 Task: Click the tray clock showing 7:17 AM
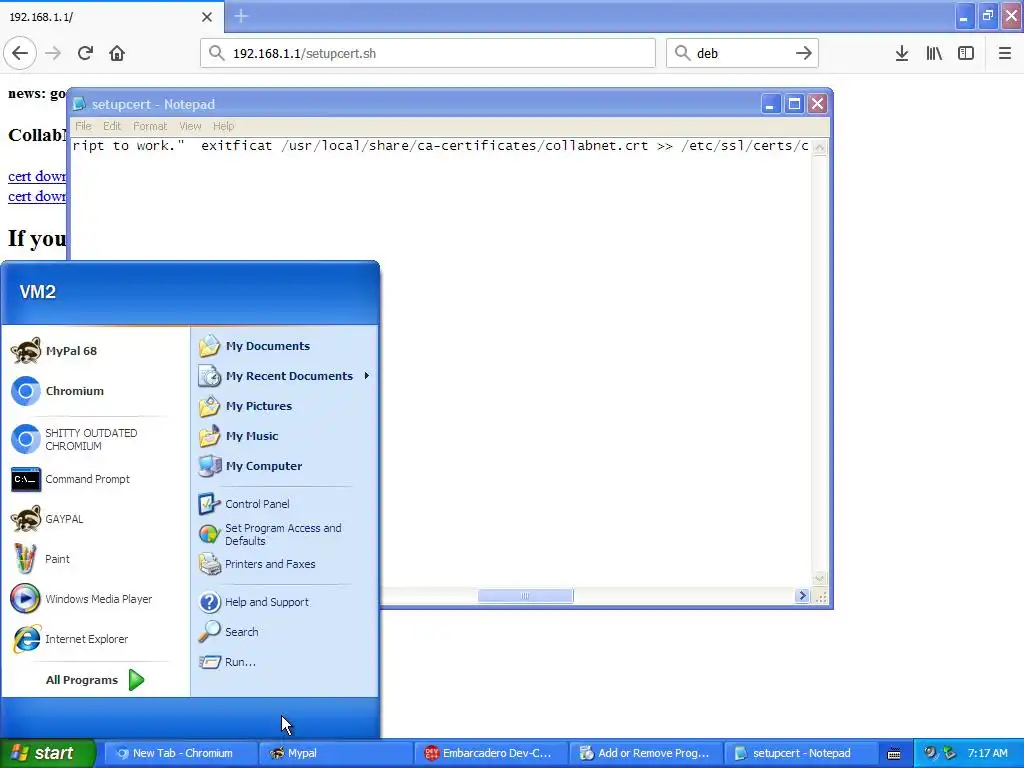click(987, 753)
